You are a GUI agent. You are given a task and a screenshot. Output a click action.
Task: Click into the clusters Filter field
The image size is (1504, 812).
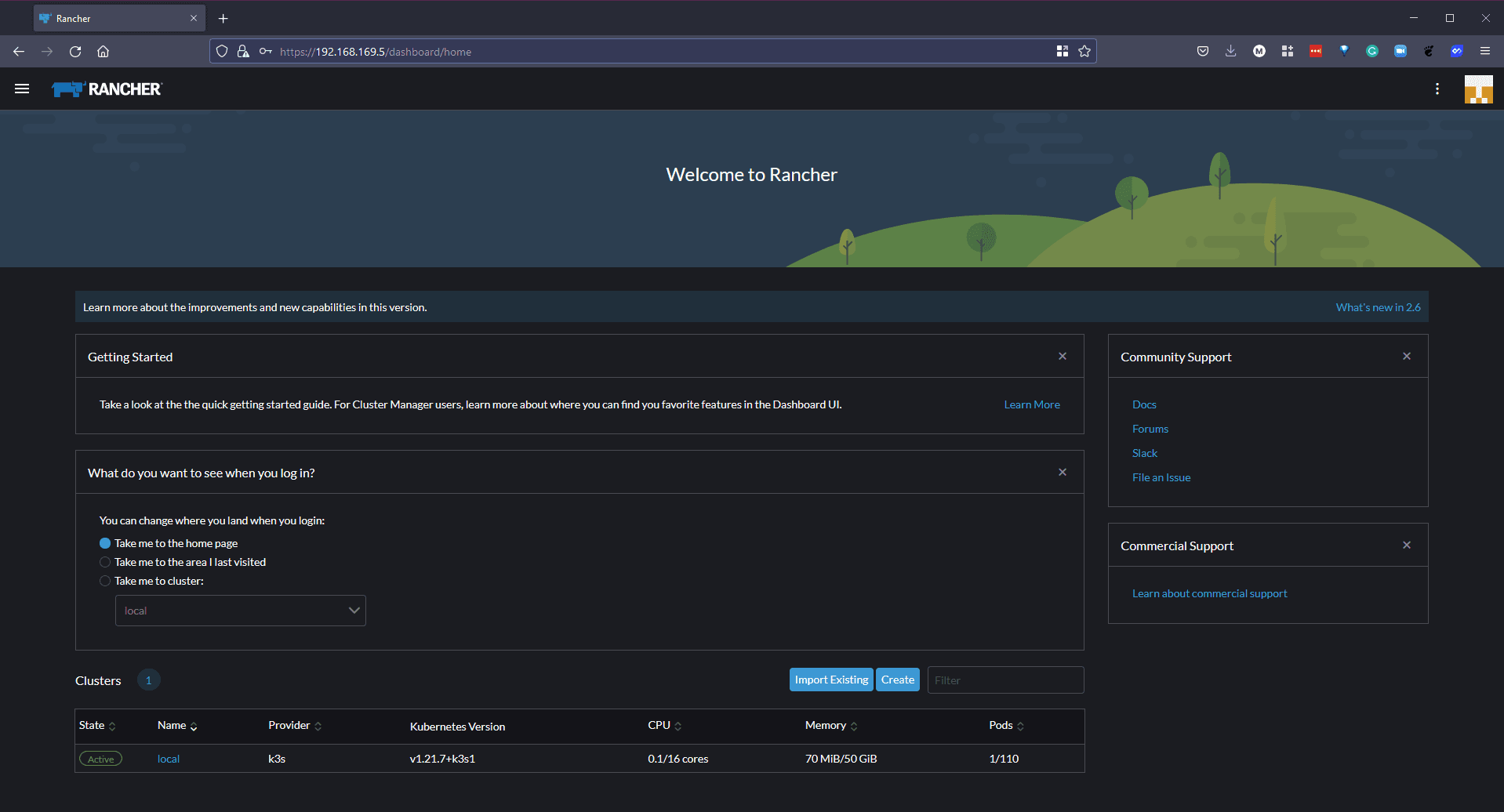(1005, 680)
